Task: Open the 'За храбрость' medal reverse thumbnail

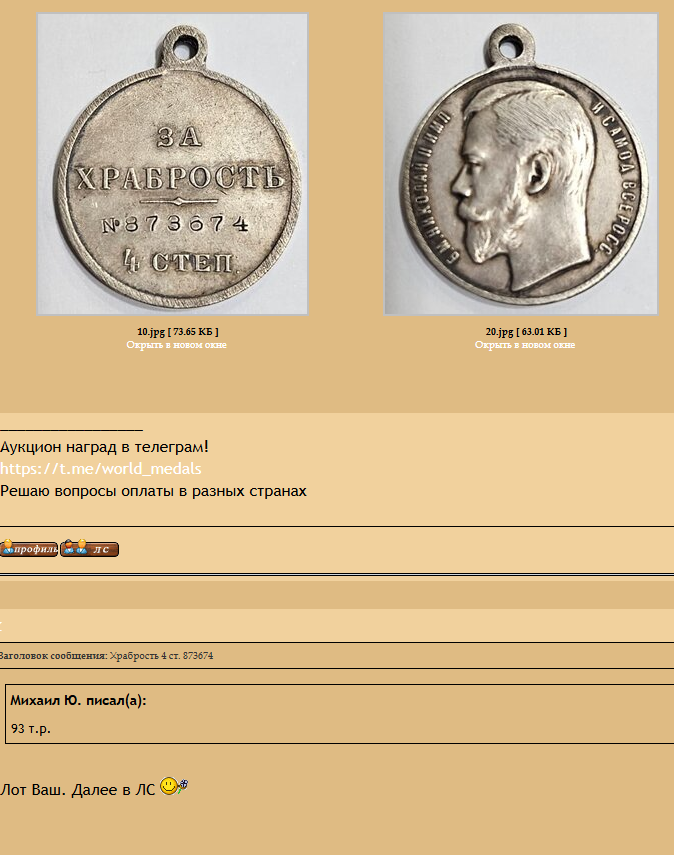Action: pos(172,164)
